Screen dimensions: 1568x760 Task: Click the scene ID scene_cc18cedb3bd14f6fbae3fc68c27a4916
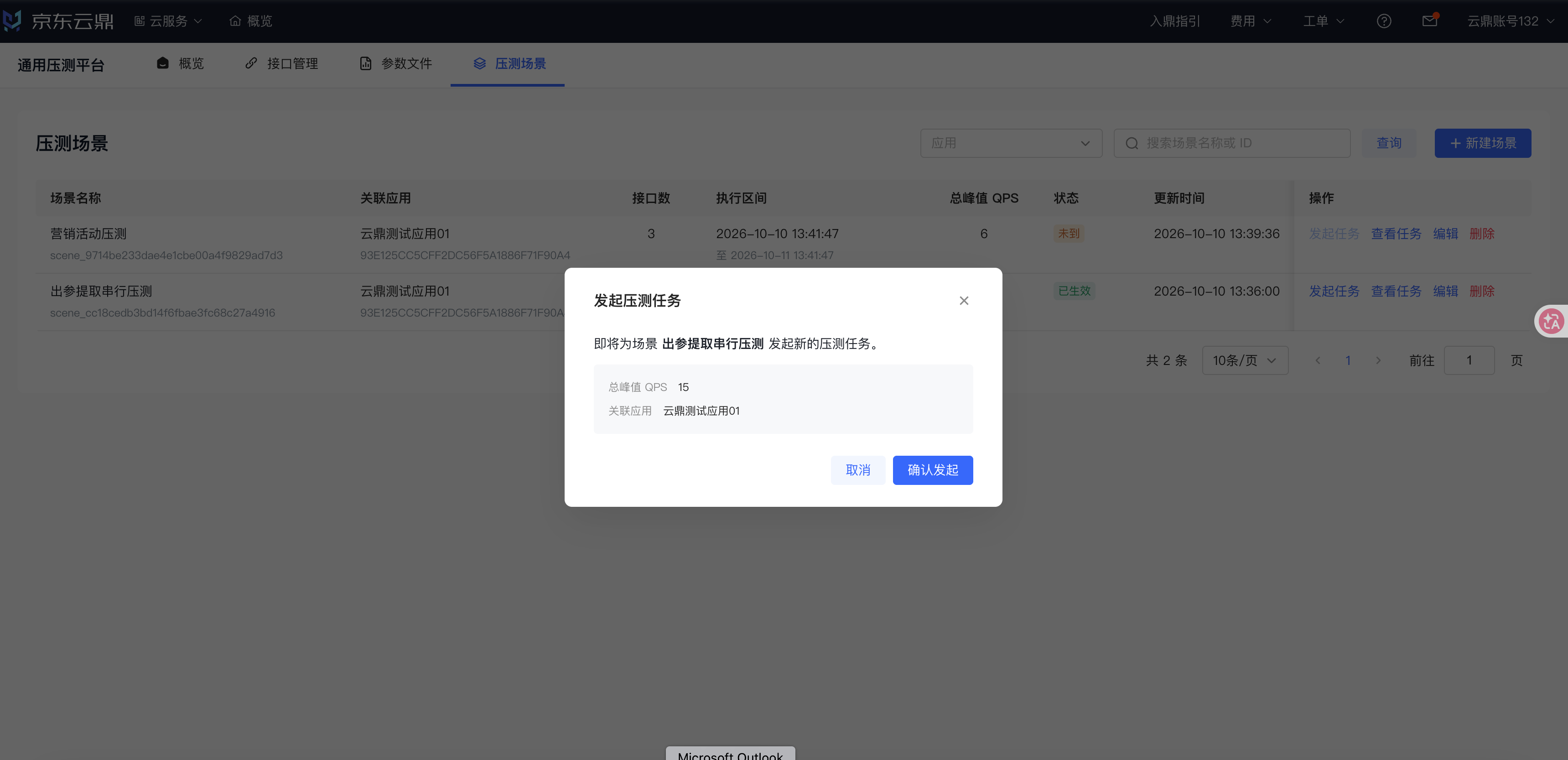[x=162, y=313]
